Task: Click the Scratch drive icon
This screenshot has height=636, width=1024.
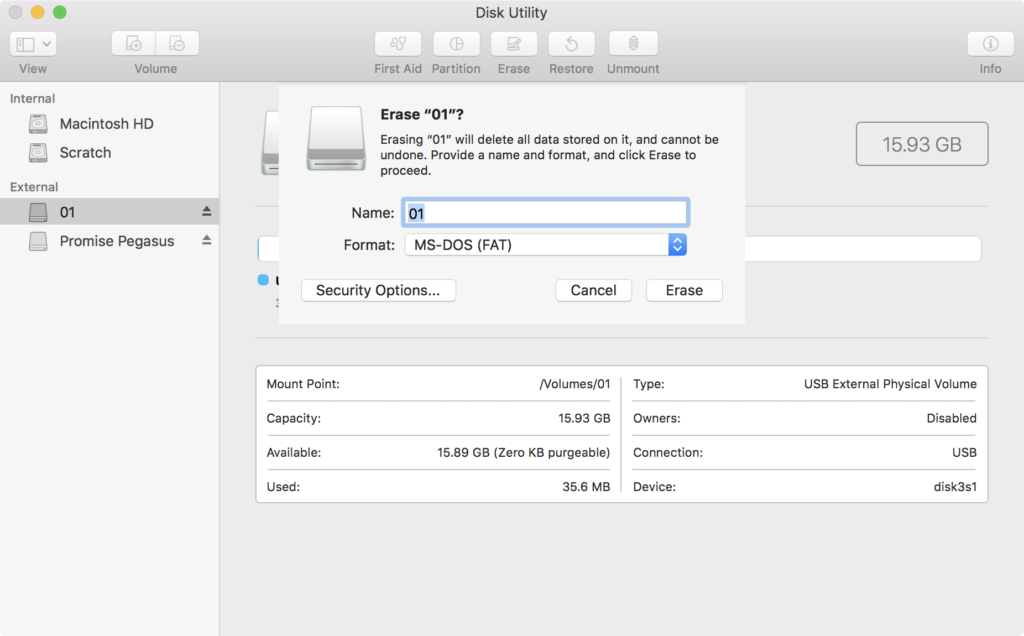Action: tap(38, 152)
